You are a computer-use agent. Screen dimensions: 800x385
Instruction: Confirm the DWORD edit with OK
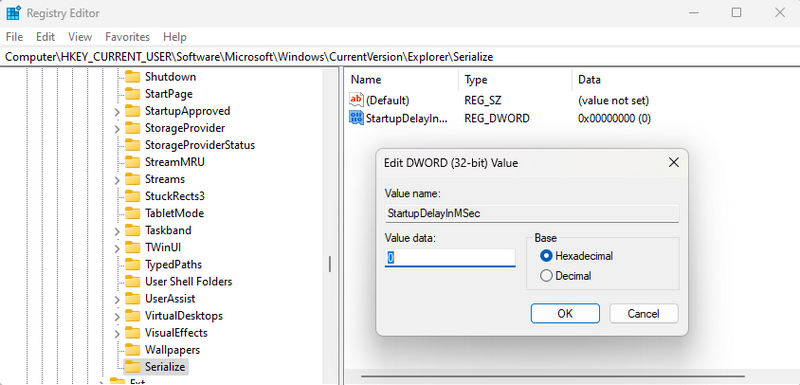point(565,314)
